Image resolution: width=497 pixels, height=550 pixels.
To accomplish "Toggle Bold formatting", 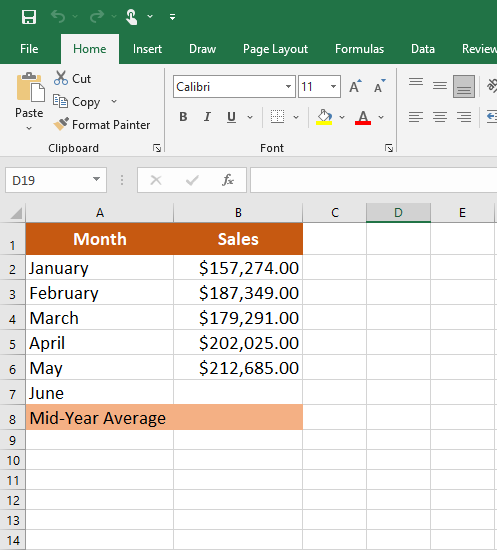I will [183, 117].
